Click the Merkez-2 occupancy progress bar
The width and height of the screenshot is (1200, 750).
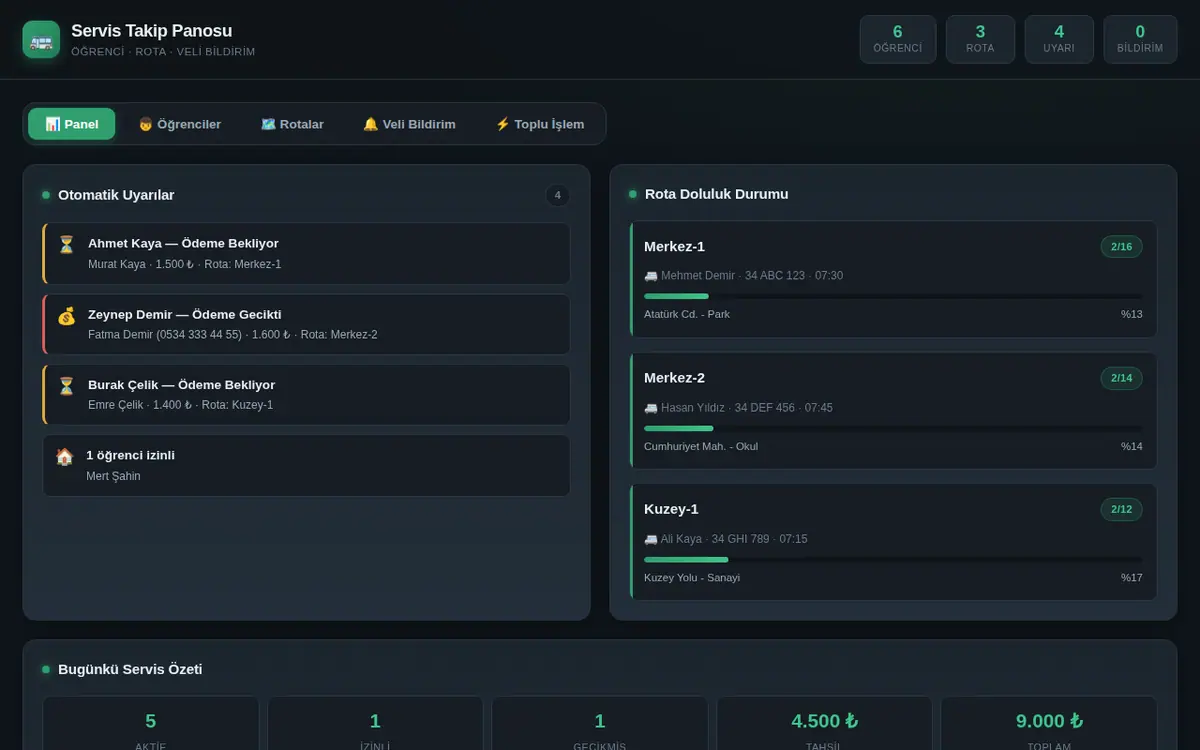893,428
